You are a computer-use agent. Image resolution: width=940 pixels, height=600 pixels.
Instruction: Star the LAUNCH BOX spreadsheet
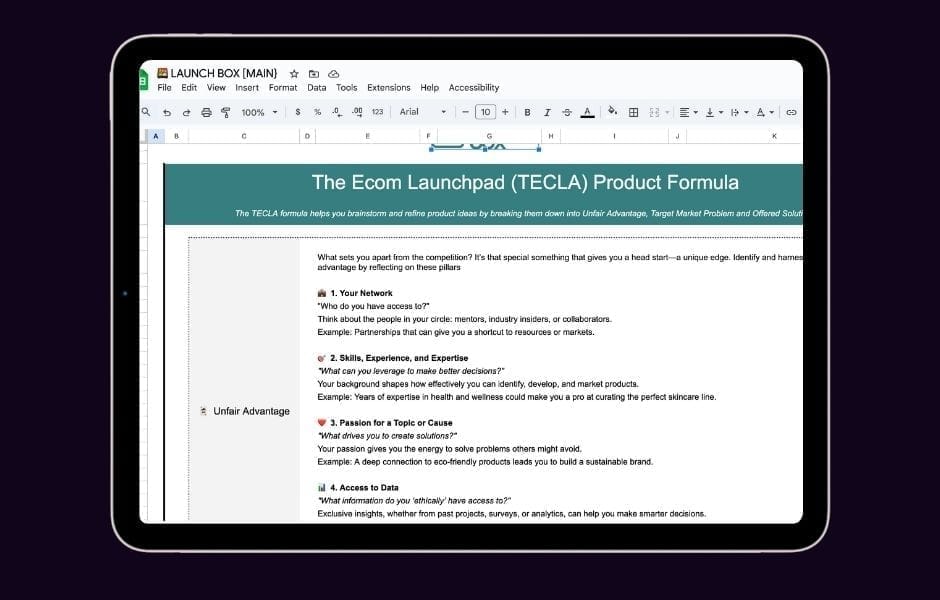pyautogui.click(x=294, y=74)
